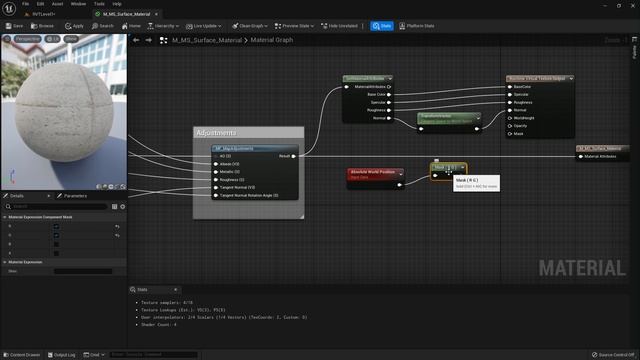
Task: Click Source Control Off status button
Action: 613,355
